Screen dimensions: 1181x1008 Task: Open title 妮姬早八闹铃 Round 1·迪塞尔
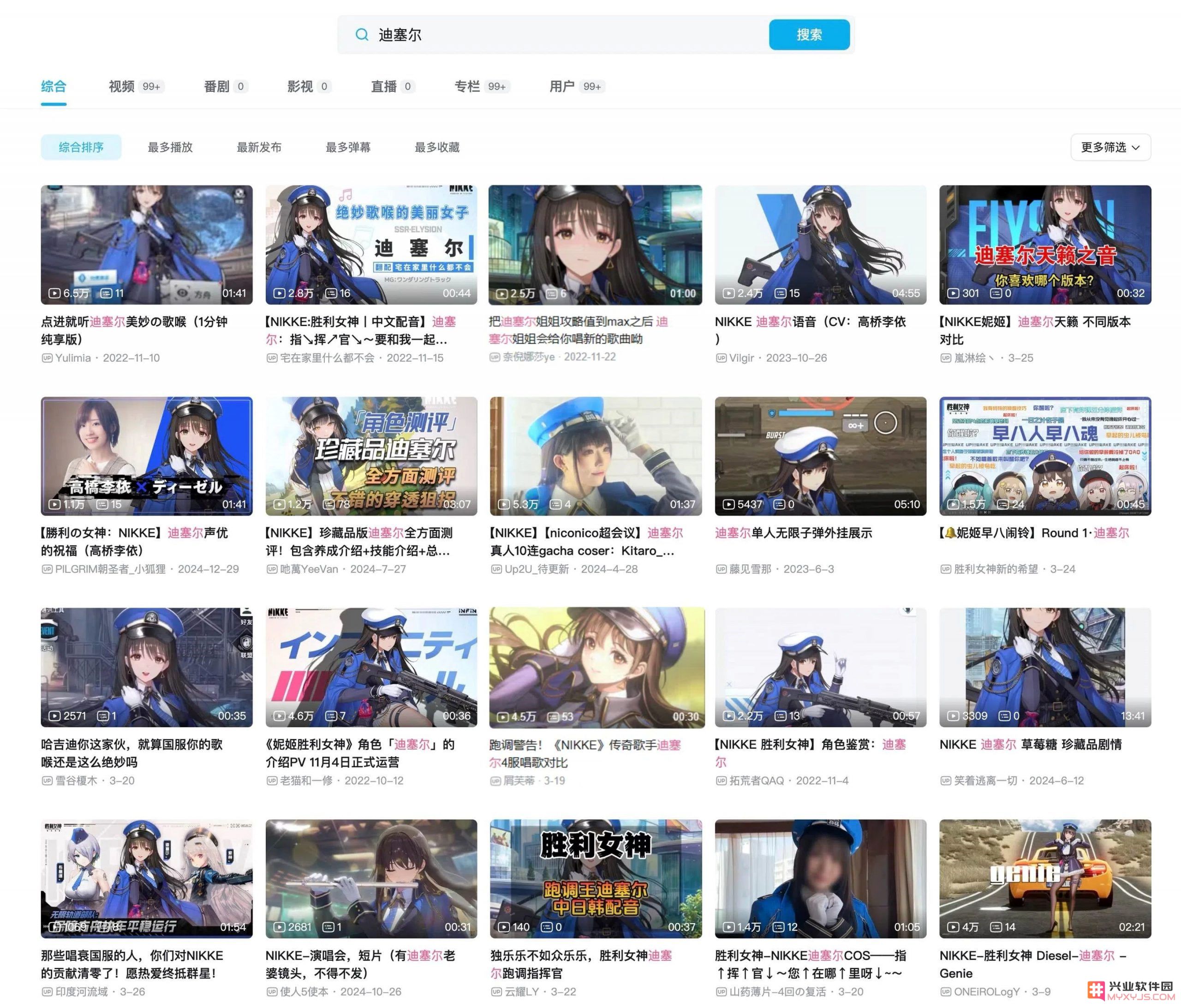point(1034,533)
